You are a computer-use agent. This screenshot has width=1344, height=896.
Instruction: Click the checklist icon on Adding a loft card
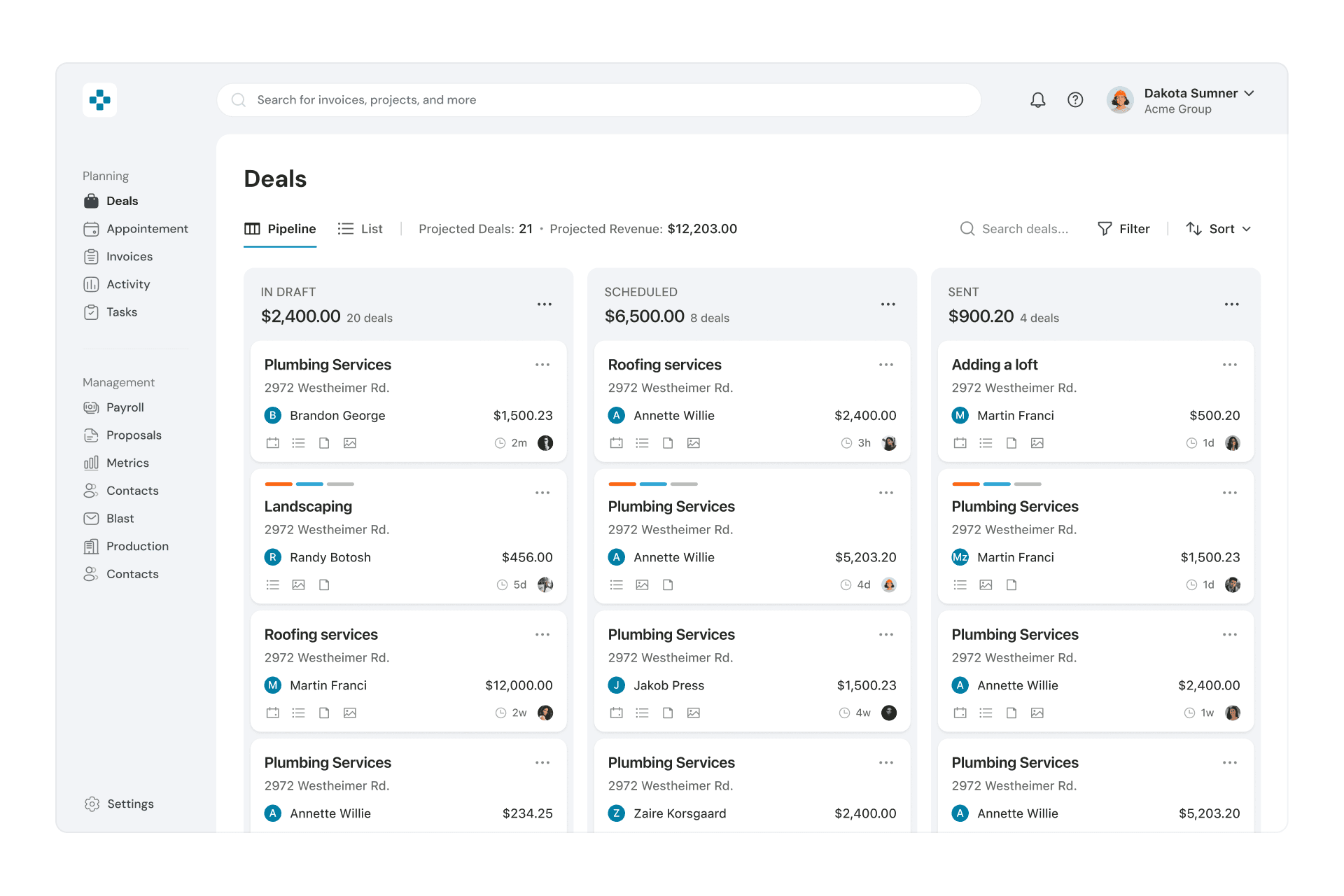pyautogui.click(x=986, y=443)
